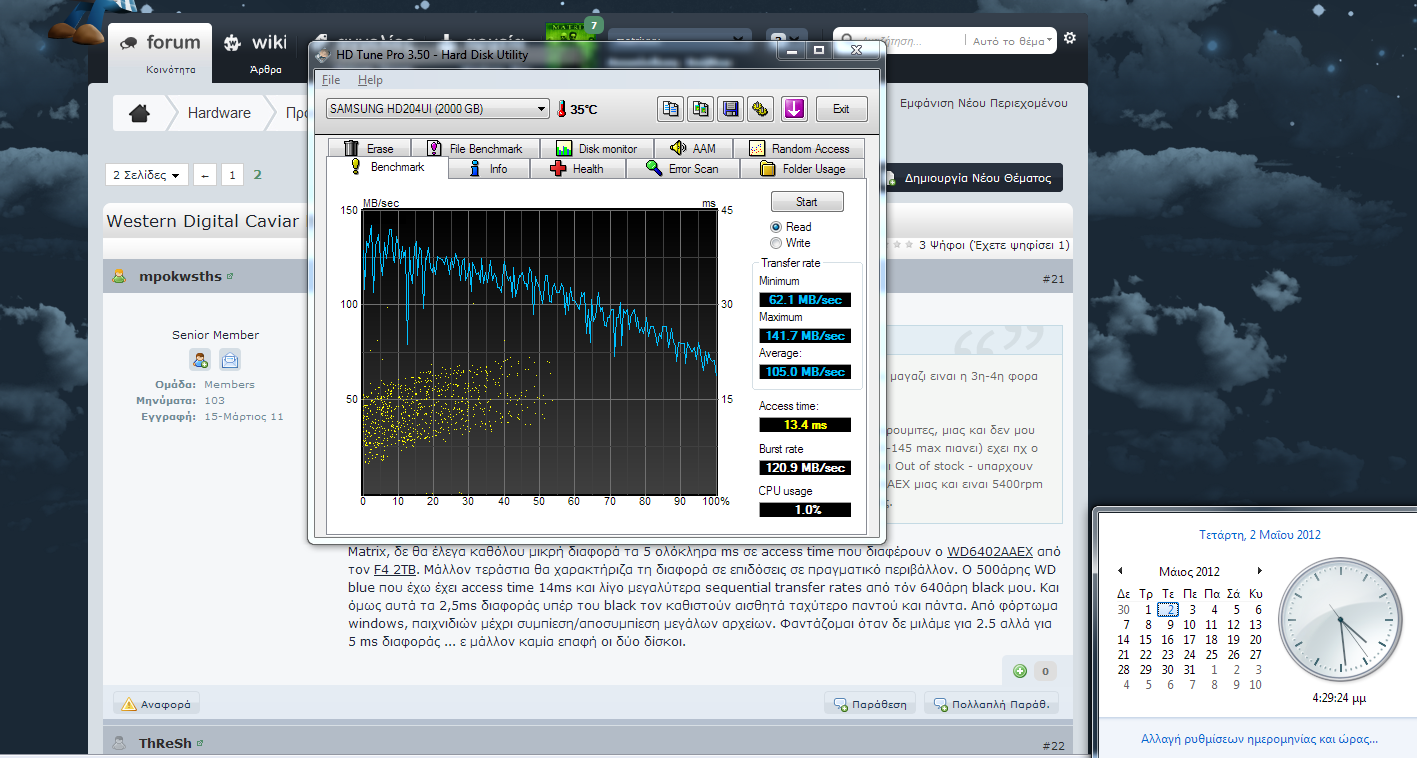The height and width of the screenshot is (758, 1417).
Task: Open the File menu in HD Tune
Action: (x=330, y=80)
